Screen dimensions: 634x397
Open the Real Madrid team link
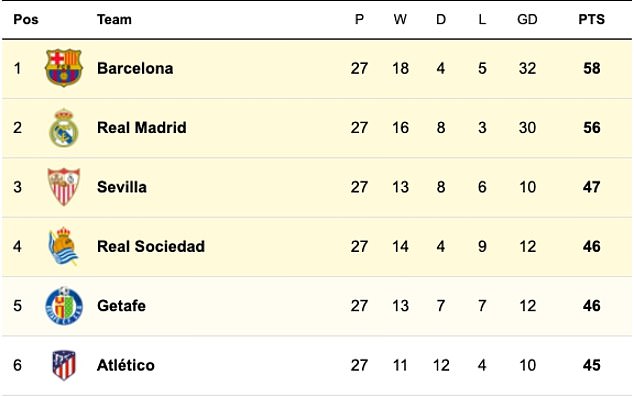(x=142, y=128)
